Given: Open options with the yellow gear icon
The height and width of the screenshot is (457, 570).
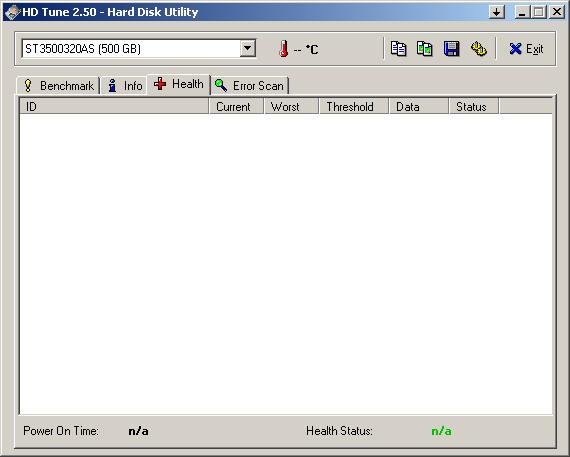Looking at the screenshot, I should pos(478,48).
